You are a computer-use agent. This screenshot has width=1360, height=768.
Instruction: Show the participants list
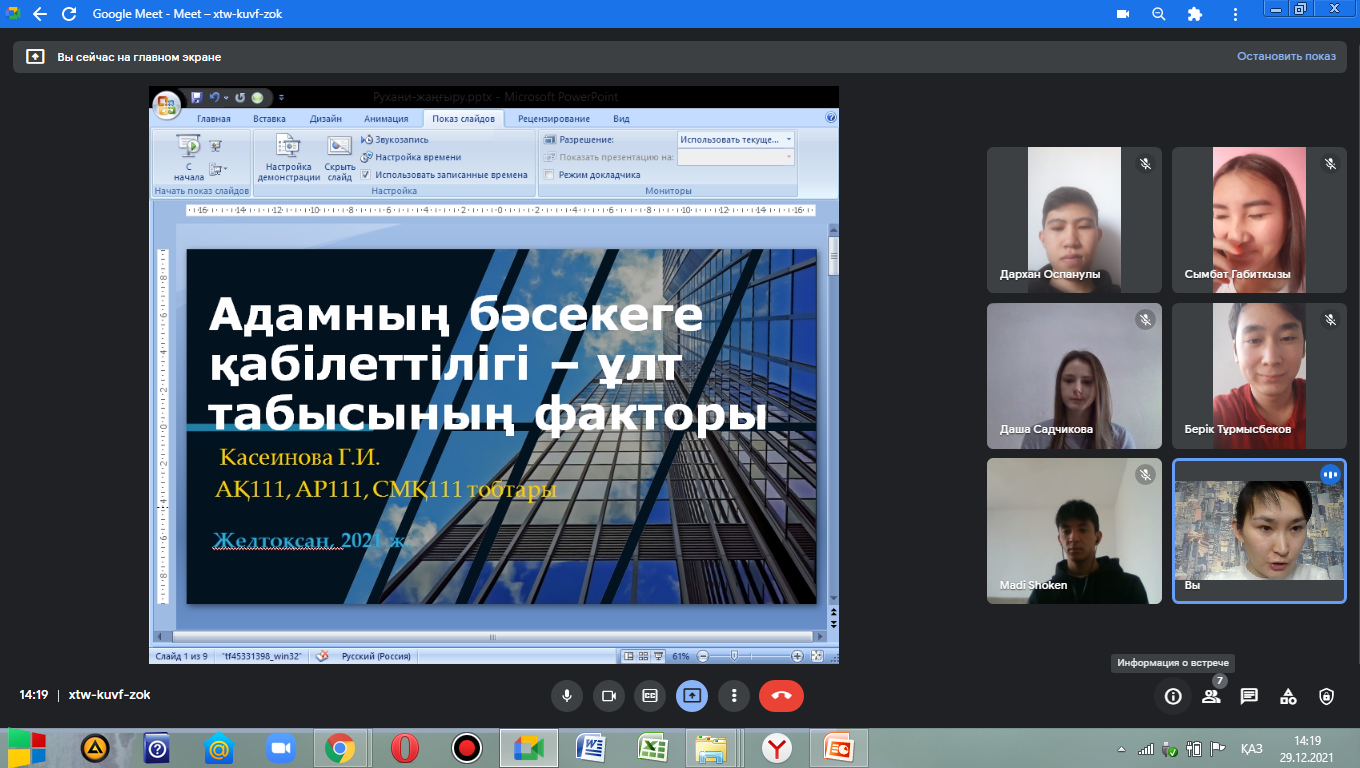(x=1211, y=696)
